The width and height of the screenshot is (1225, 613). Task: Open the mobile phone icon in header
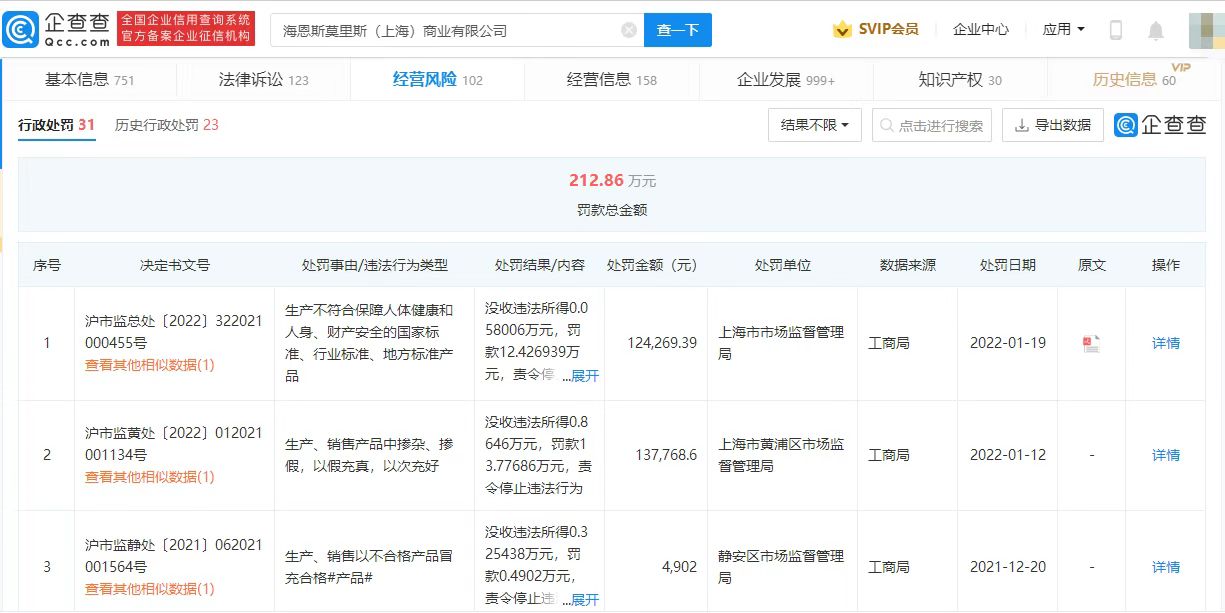[x=1116, y=30]
